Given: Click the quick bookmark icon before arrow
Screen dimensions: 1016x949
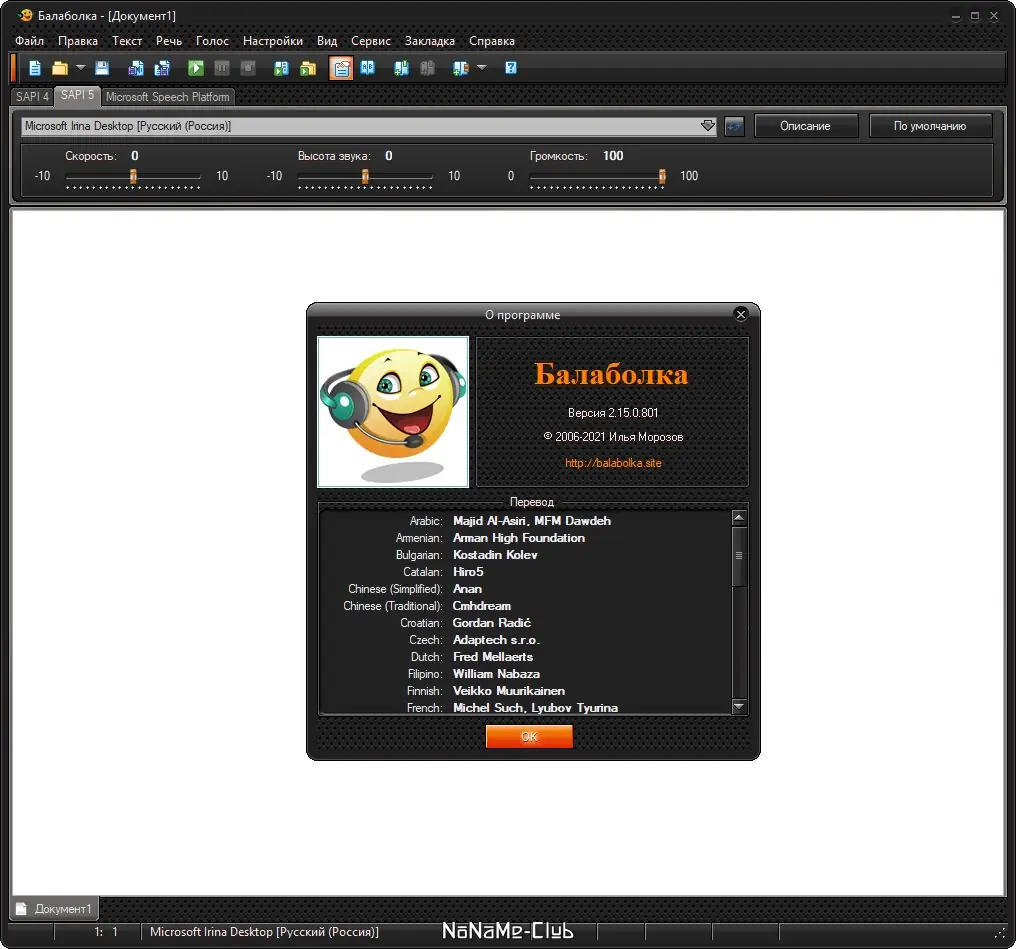Looking at the screenshot, I should [460, 68].
